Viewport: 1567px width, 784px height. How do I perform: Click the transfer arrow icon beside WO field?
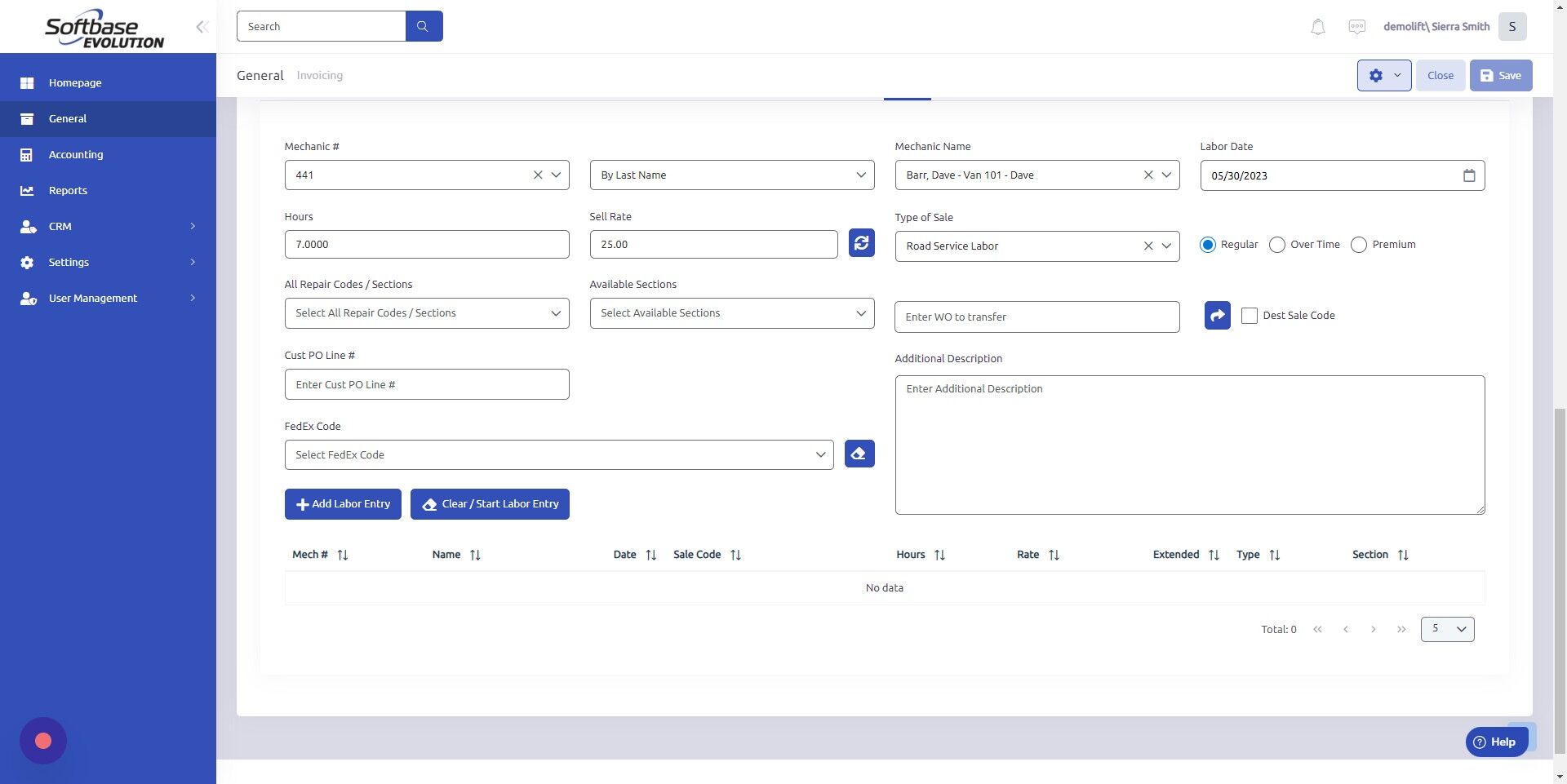(x=1217, y=315)
